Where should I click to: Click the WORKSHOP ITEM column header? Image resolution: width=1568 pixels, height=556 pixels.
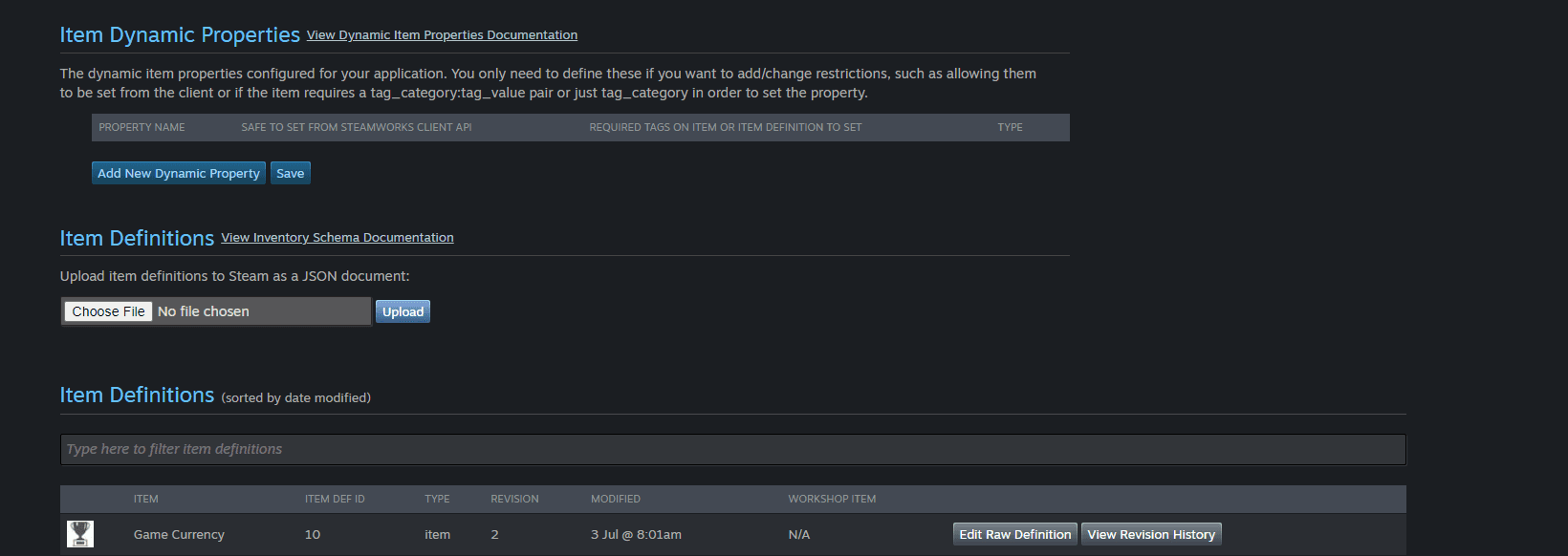click(x=832, y=499)
